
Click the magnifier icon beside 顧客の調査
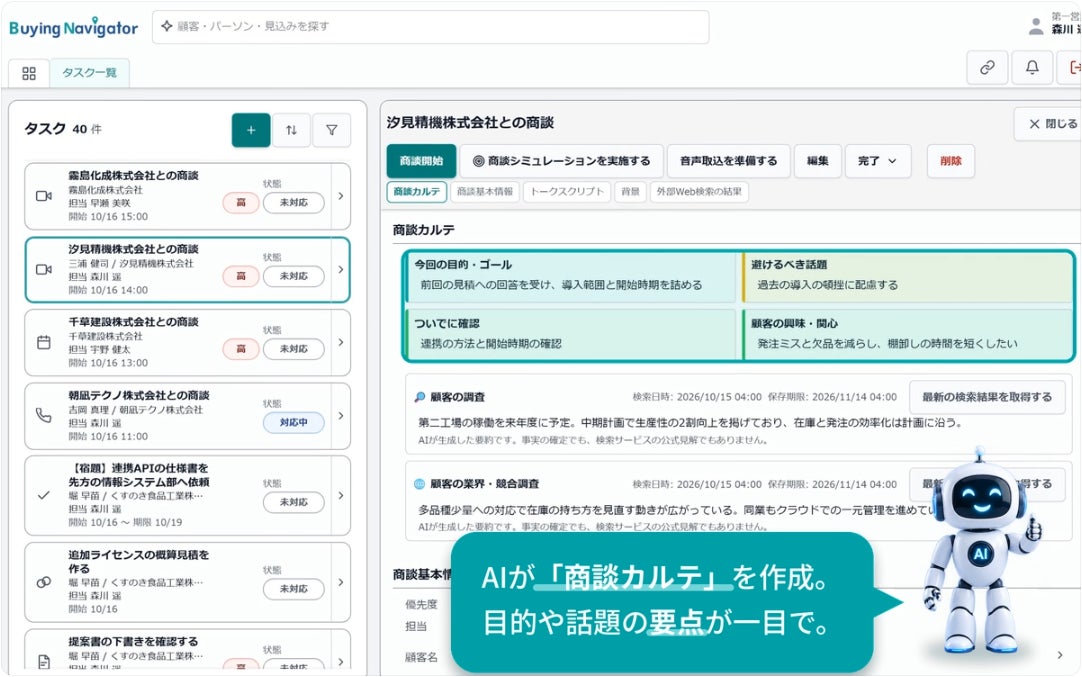[x=419, y=397]
